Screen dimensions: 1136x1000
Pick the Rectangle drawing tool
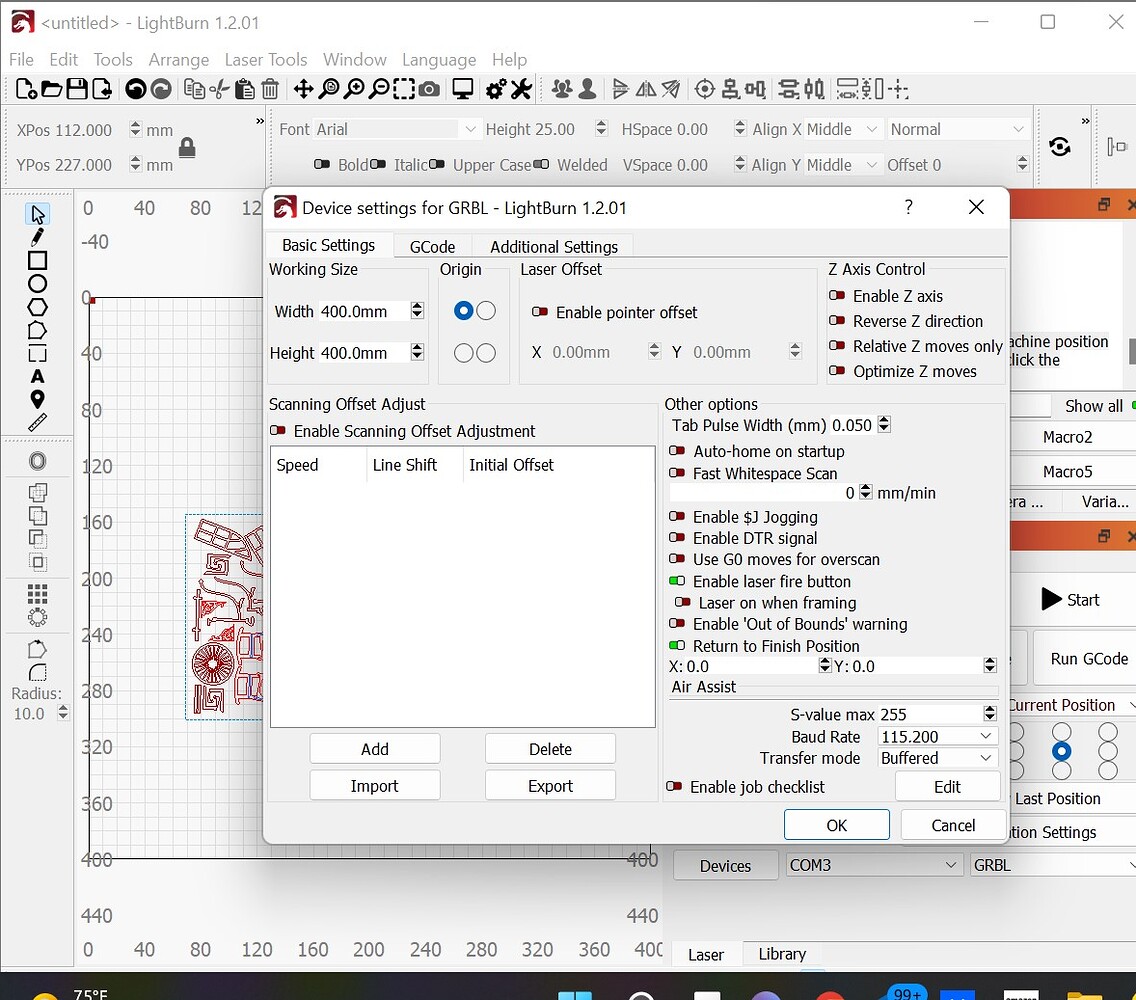coord(37,262)
